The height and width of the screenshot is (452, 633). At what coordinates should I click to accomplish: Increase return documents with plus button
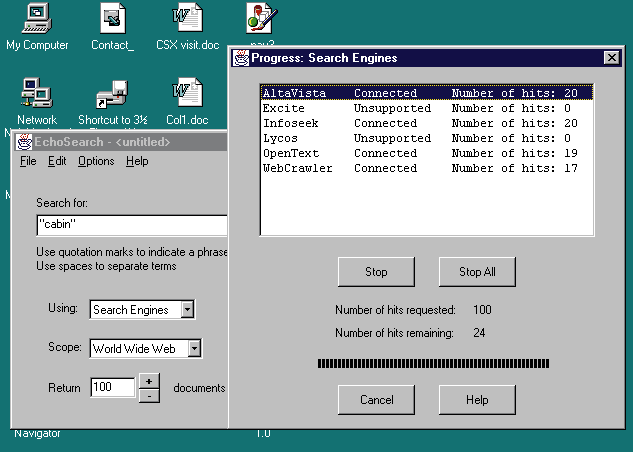(149, 381)
